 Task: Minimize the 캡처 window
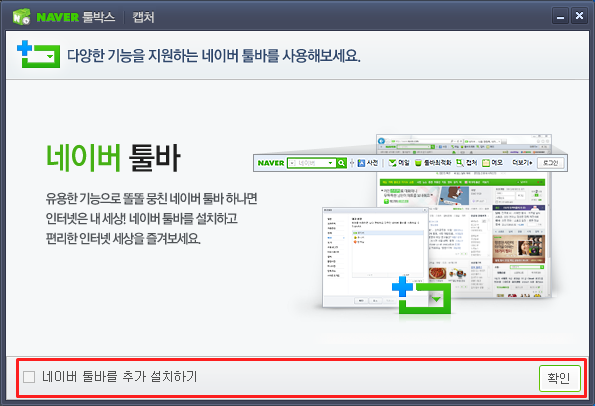[x=560, y=16]
